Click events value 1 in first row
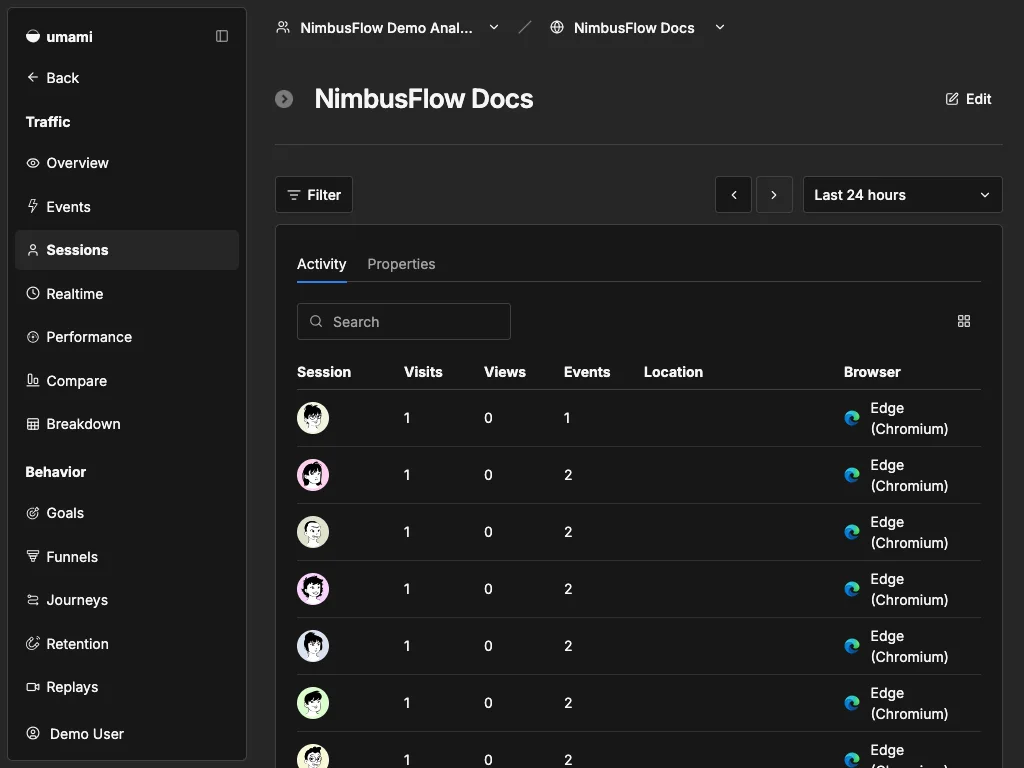The width and height of the screenshot is (1024, 768). [567, 418]
